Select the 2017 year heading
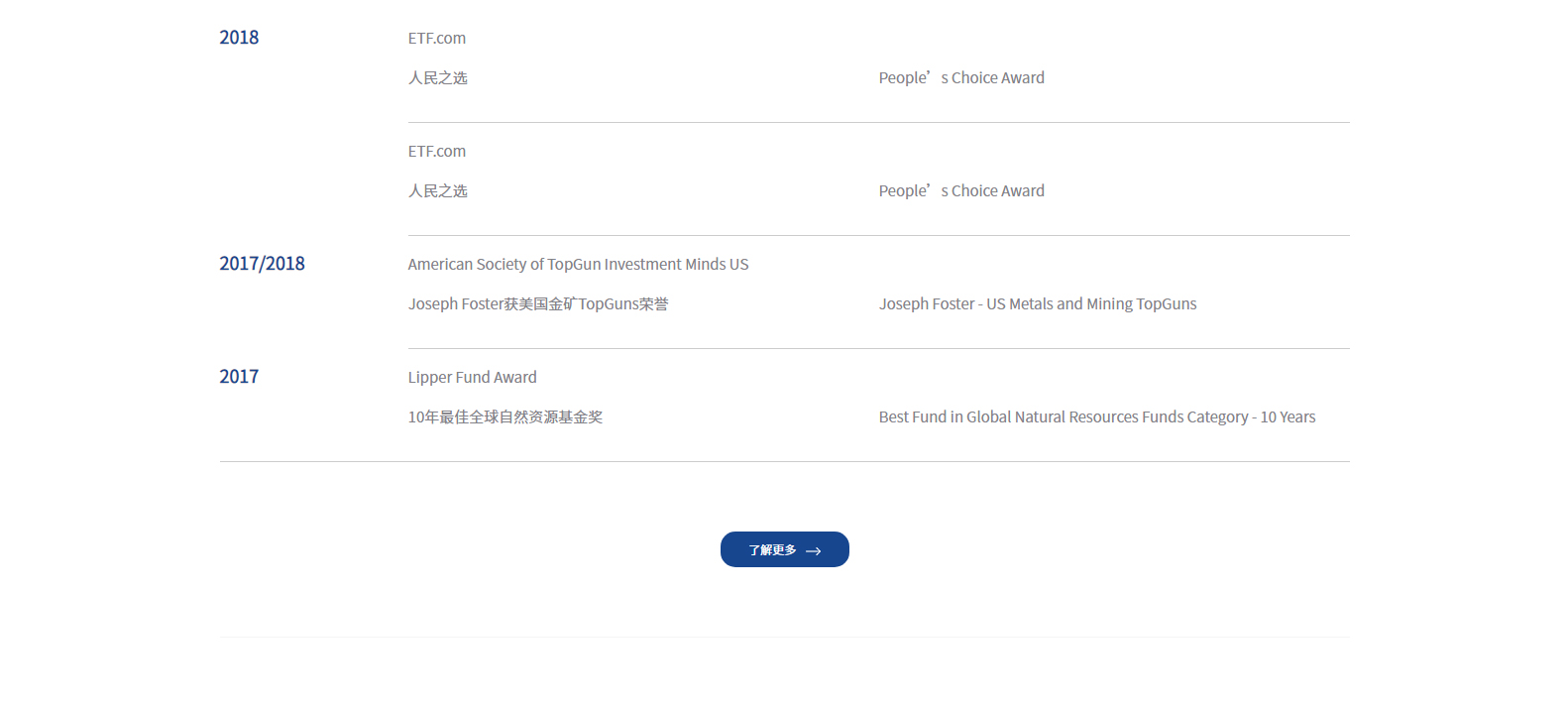This screenshot has width=1568, height=711. click(239, 377)
